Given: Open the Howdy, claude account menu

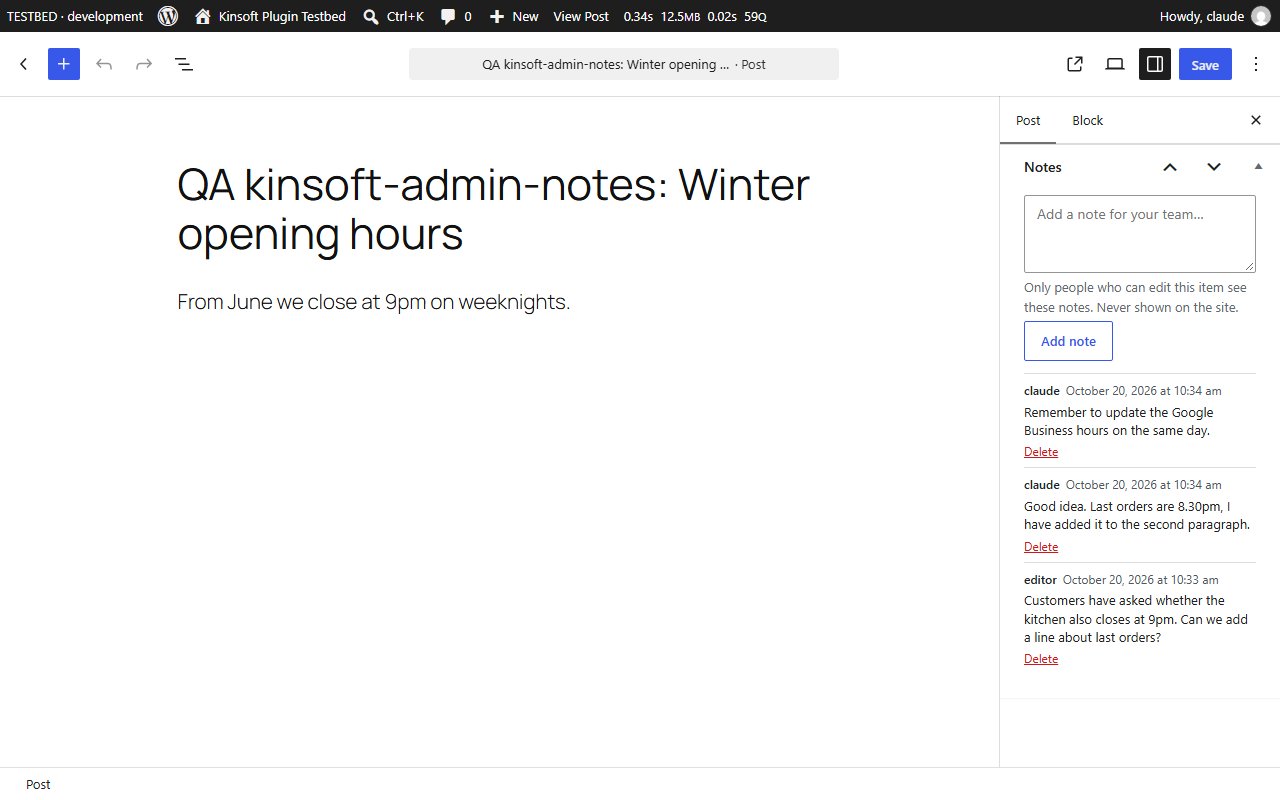Looking at the screenshot, I should 1215,16.
